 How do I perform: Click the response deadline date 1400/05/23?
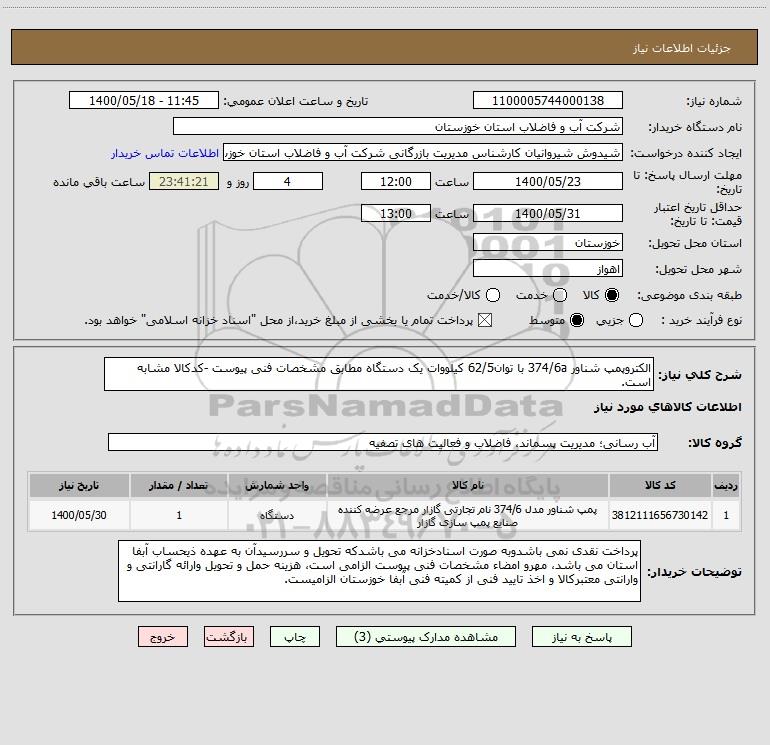[548, 181]
